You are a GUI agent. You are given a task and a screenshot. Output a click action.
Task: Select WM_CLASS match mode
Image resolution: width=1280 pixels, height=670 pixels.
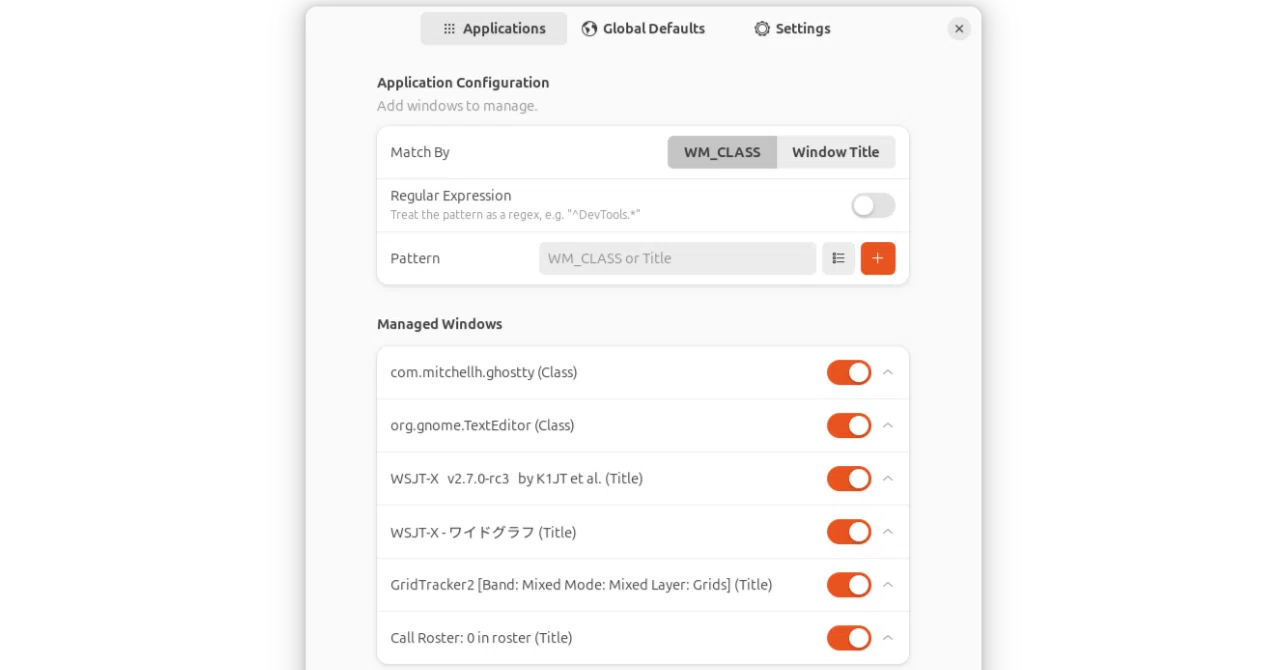722,152
